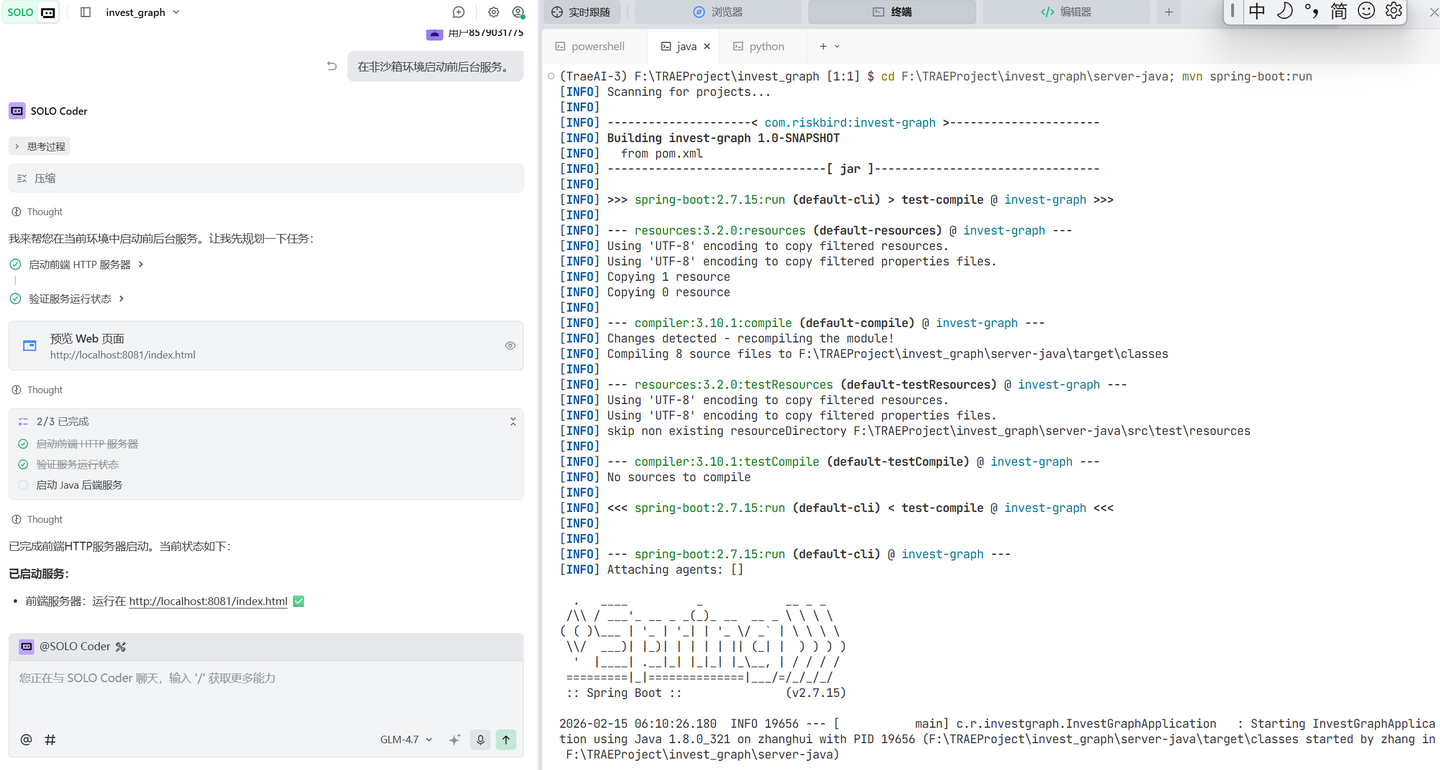Select the 启动 Java 后端服务 todo circle
Image resolution: width=1440 pixels, height=770 pixels.
23,485
